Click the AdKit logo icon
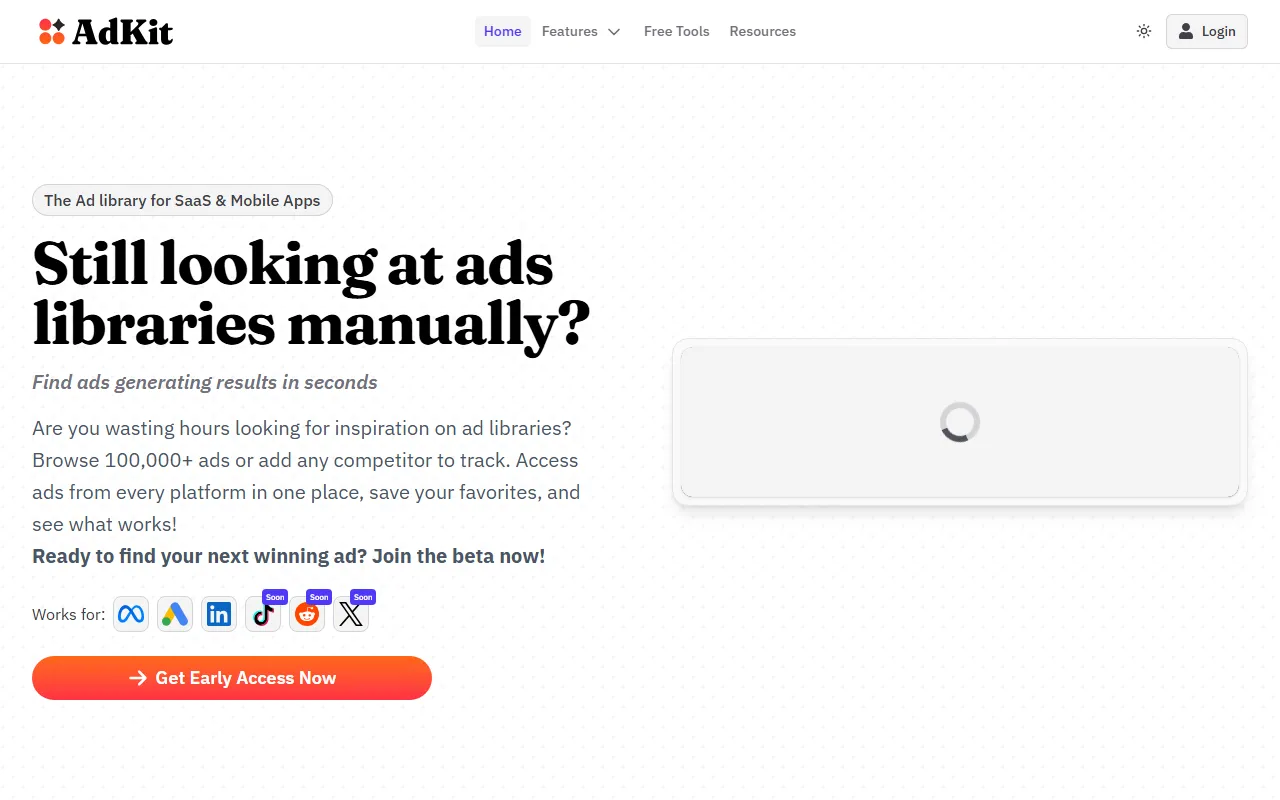Viewport: 1280px width, 800px height. 52,32
